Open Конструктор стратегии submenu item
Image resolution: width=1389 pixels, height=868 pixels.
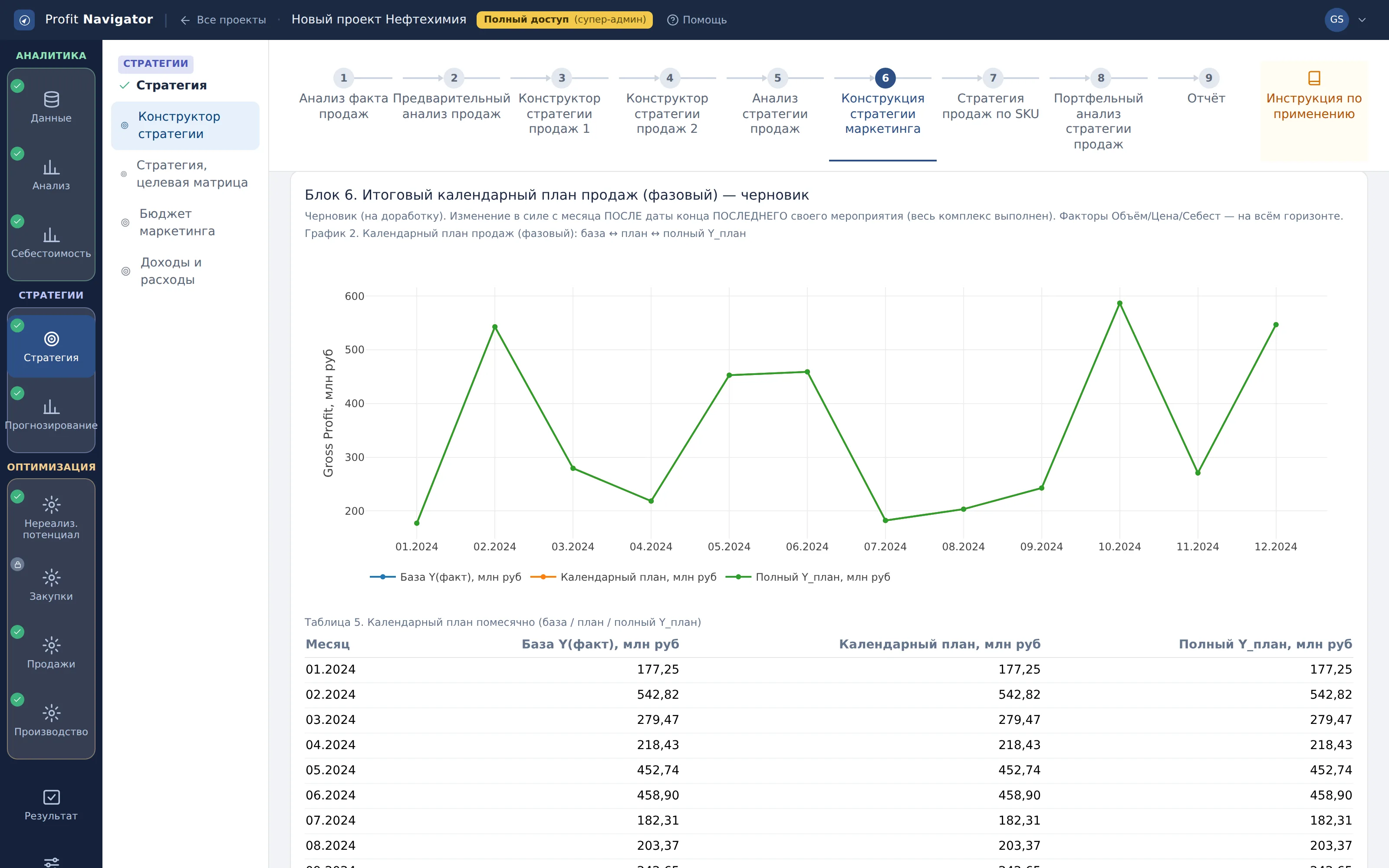pyautogui.click(x=185, y=125)
